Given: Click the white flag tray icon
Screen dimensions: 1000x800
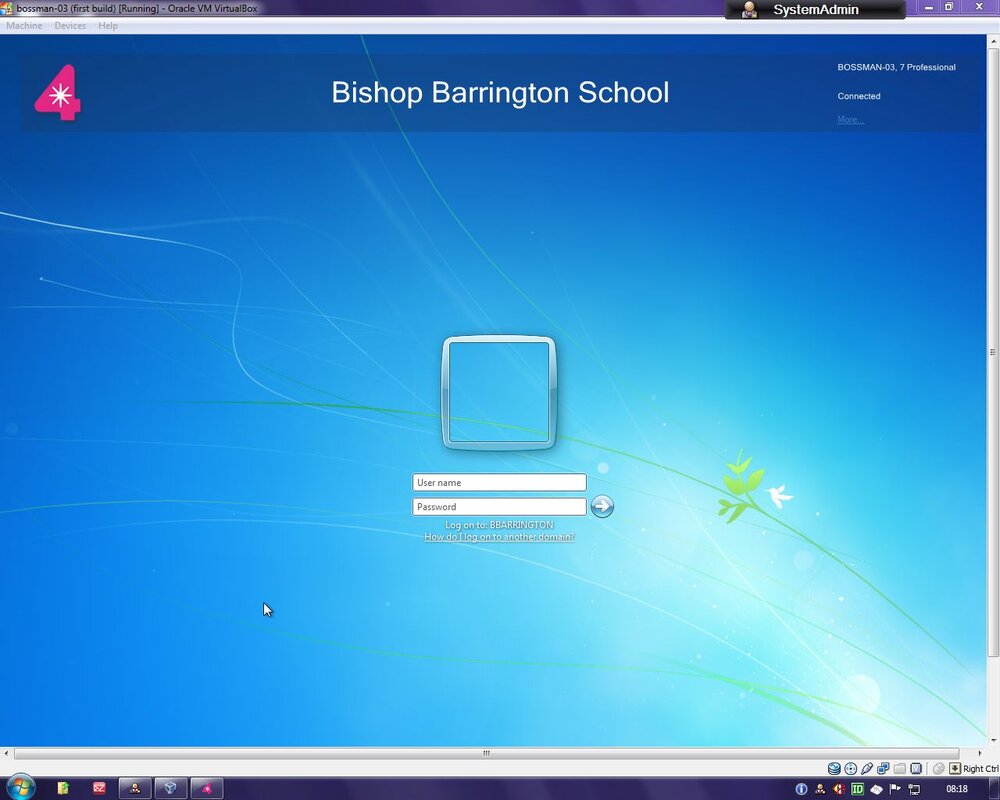Looking at the screenshot, I should pyautogui.click(x=893, y=789).
